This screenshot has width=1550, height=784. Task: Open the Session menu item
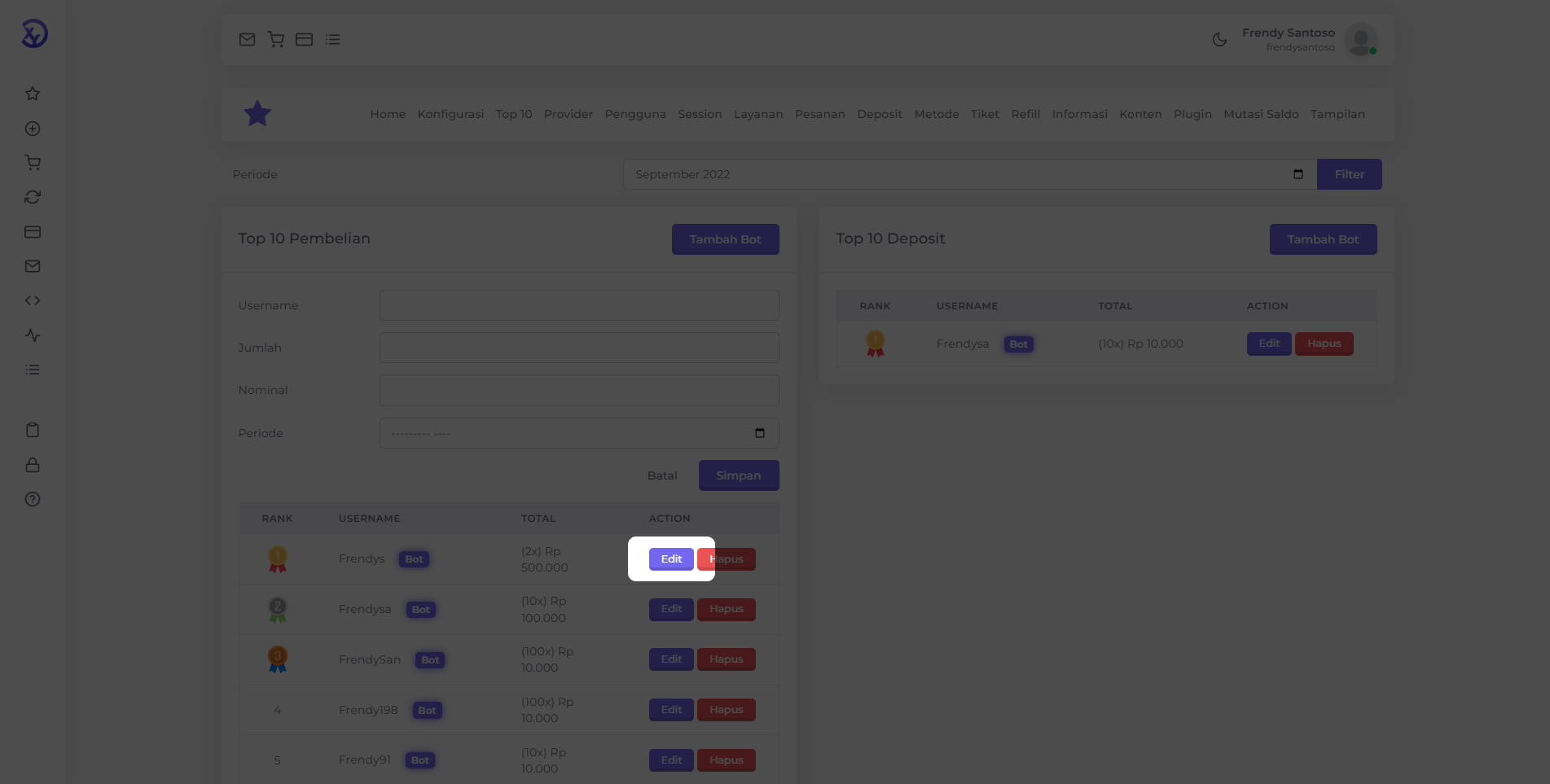click(700, 114)
